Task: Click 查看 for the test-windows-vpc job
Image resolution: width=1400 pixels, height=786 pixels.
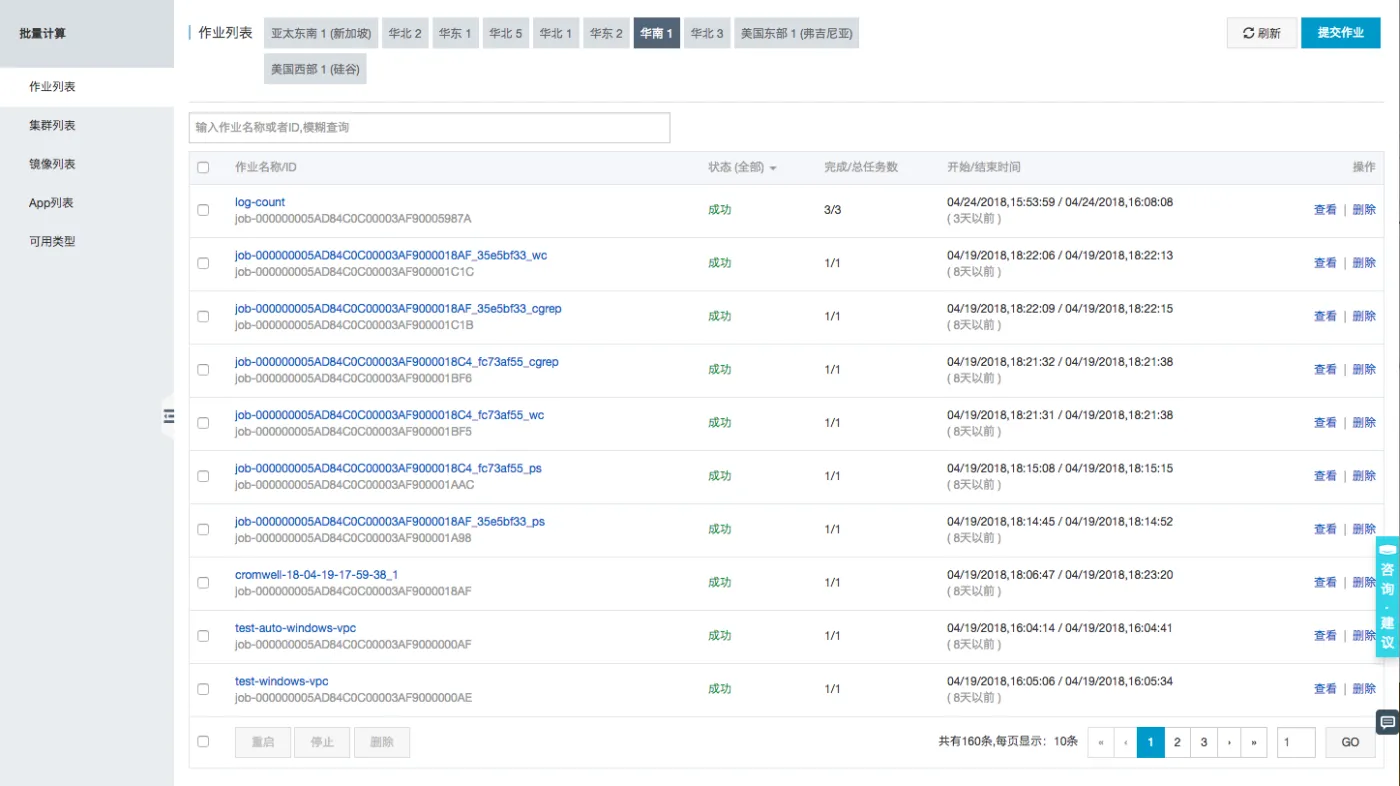Action: pos(1325,689)
